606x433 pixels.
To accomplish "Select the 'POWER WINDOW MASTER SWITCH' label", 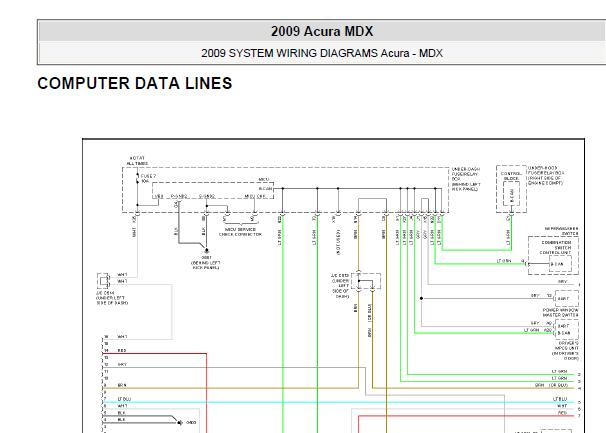I will click(x=560, y=313).
